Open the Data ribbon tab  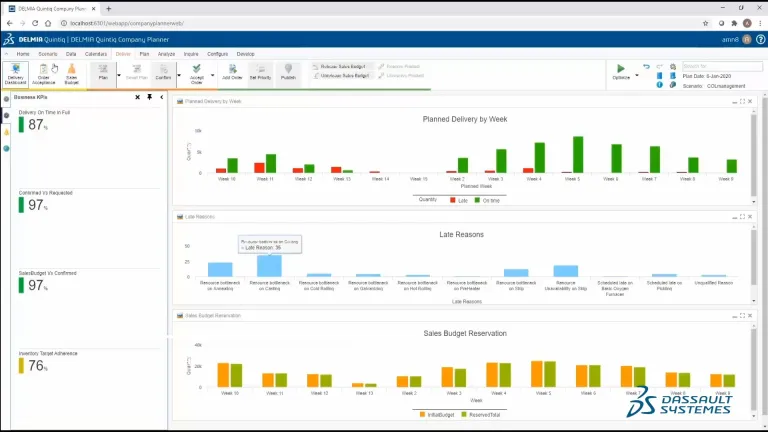click(x=71, y=54)
